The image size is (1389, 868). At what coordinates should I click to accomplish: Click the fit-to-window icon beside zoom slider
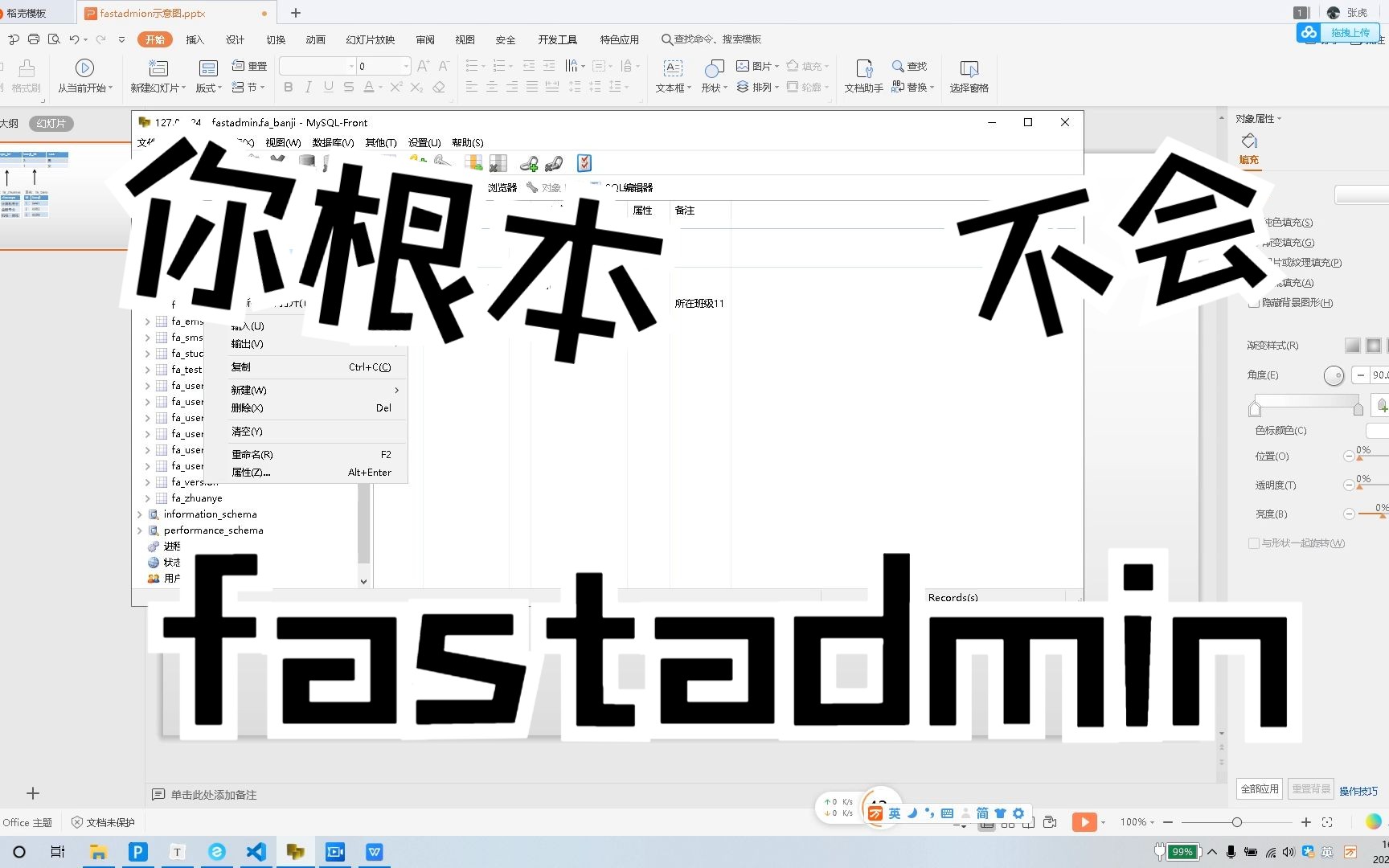pyautogui.click(x=1327, y=822)
